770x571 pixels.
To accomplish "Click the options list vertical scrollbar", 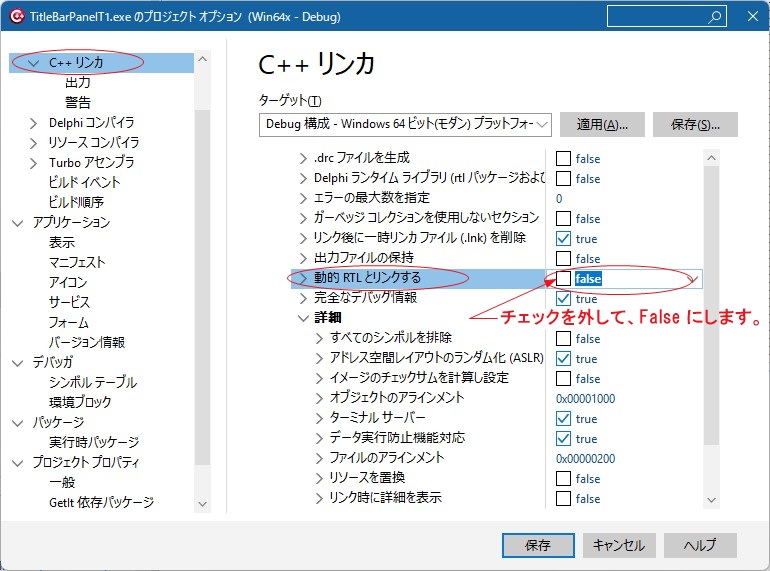I will [711, 330].
